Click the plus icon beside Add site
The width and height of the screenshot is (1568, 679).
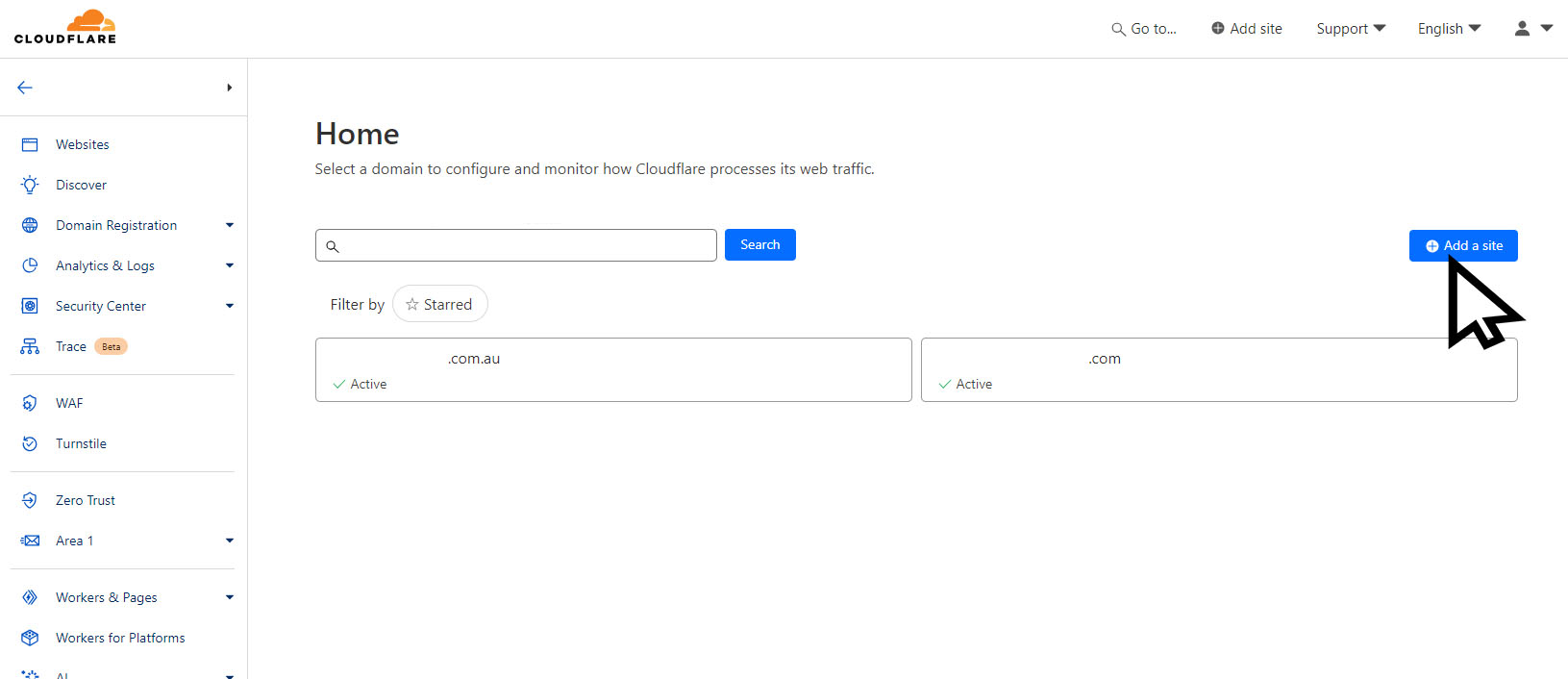pyautogui.click(x=1218, y=29)
